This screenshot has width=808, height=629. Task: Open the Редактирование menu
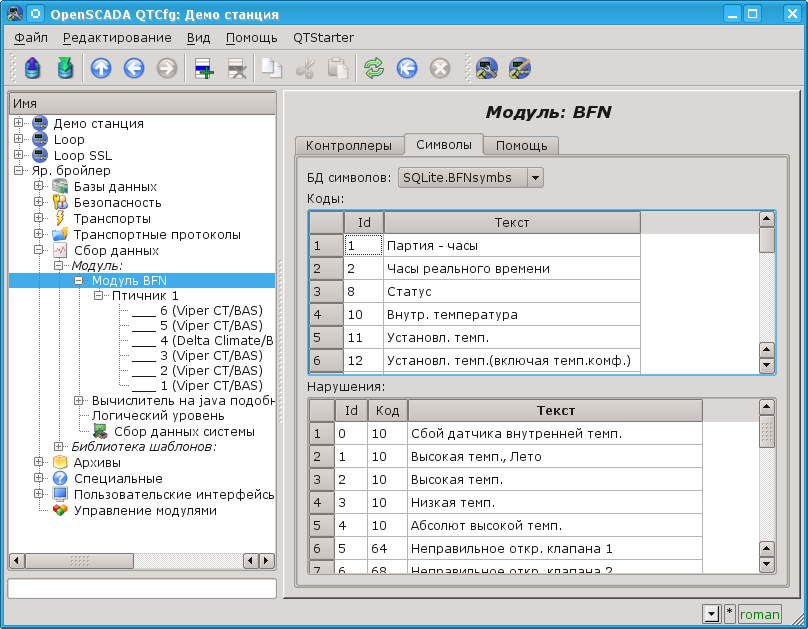point(116,37)
